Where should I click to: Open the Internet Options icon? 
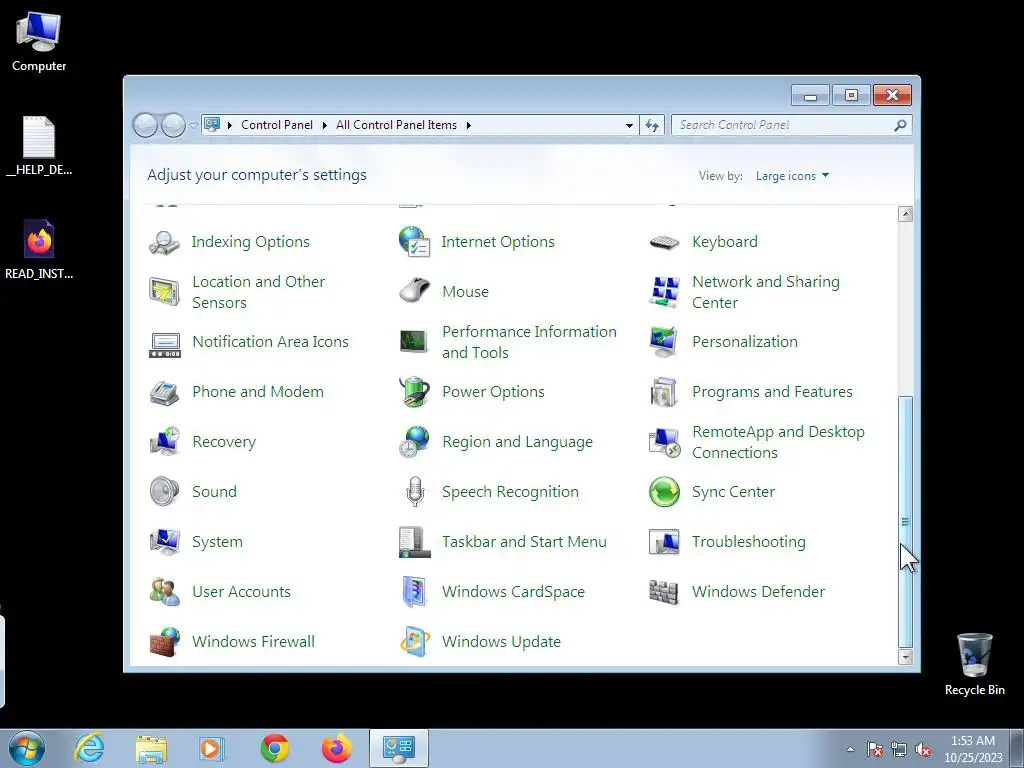415,242
